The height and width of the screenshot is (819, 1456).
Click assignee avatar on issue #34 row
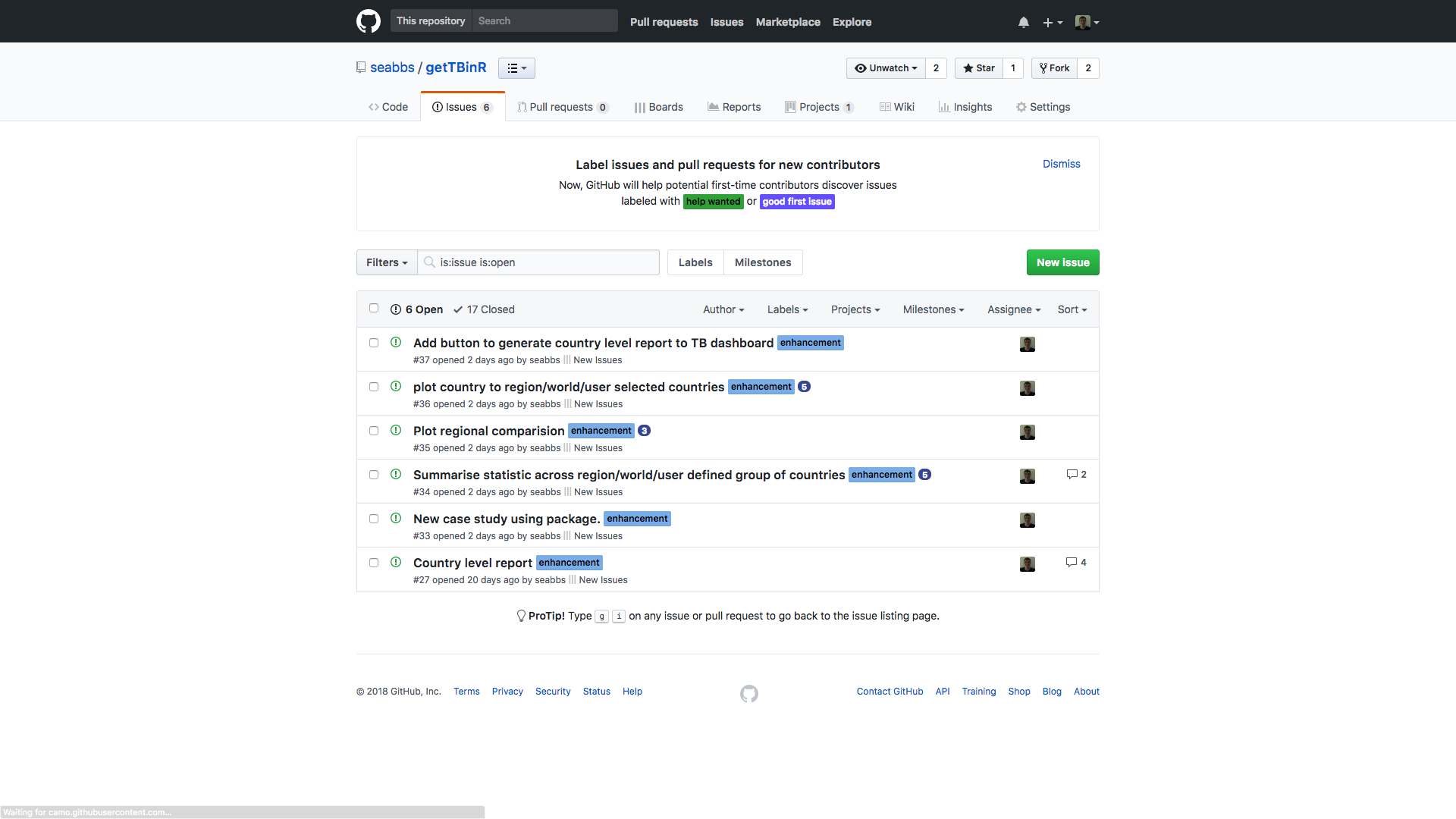click(x=1028, y=476)
